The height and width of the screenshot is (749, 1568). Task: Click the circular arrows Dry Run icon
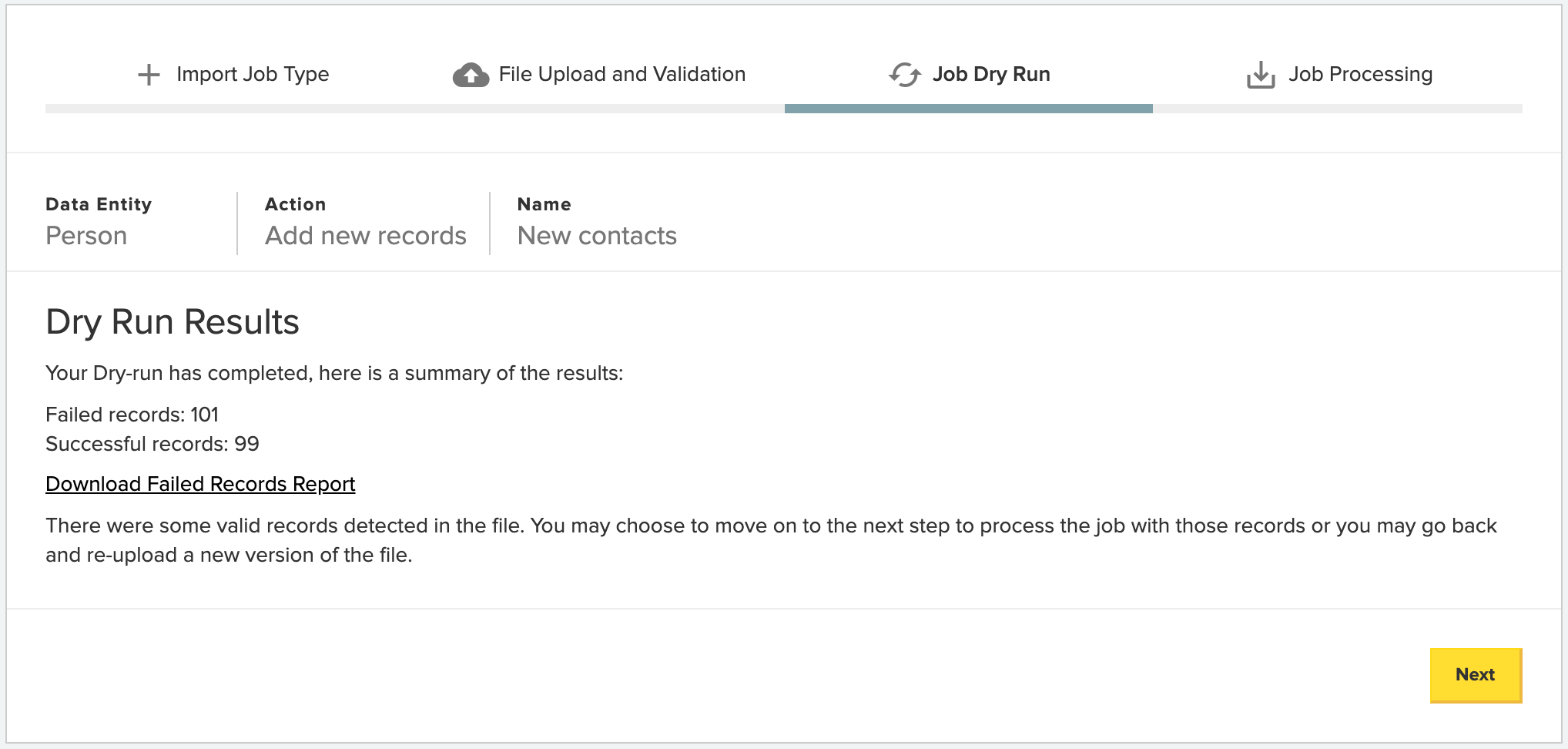click(x=905, y=75)
